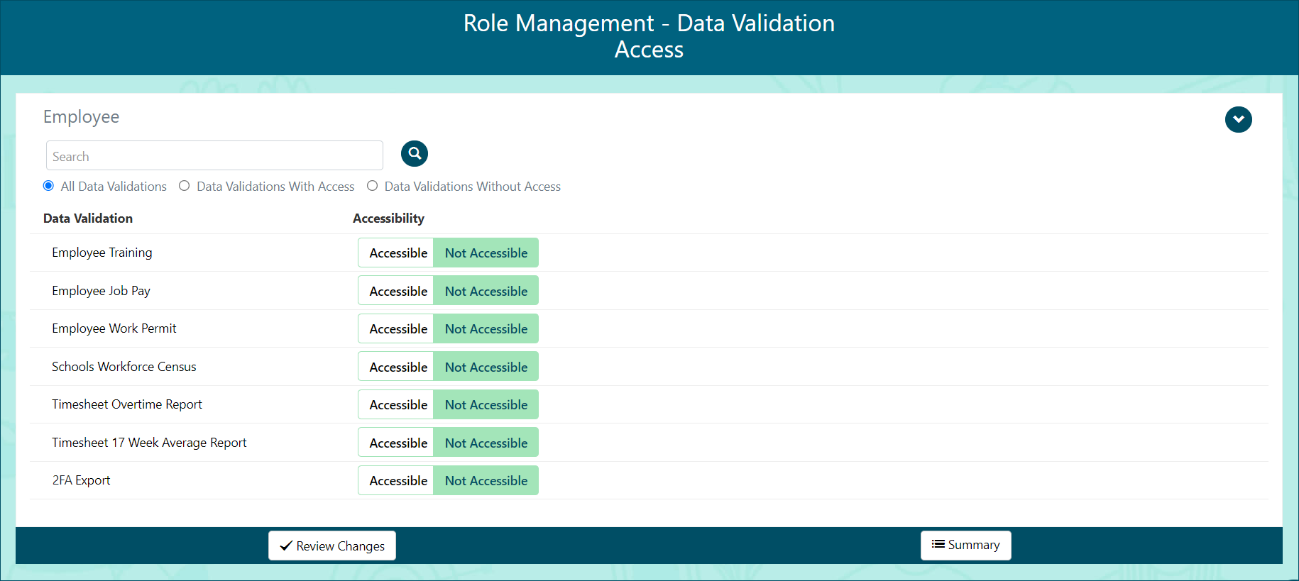Click the Schools Workforce Census label
1299x581 pixels.
click(124, 367)
